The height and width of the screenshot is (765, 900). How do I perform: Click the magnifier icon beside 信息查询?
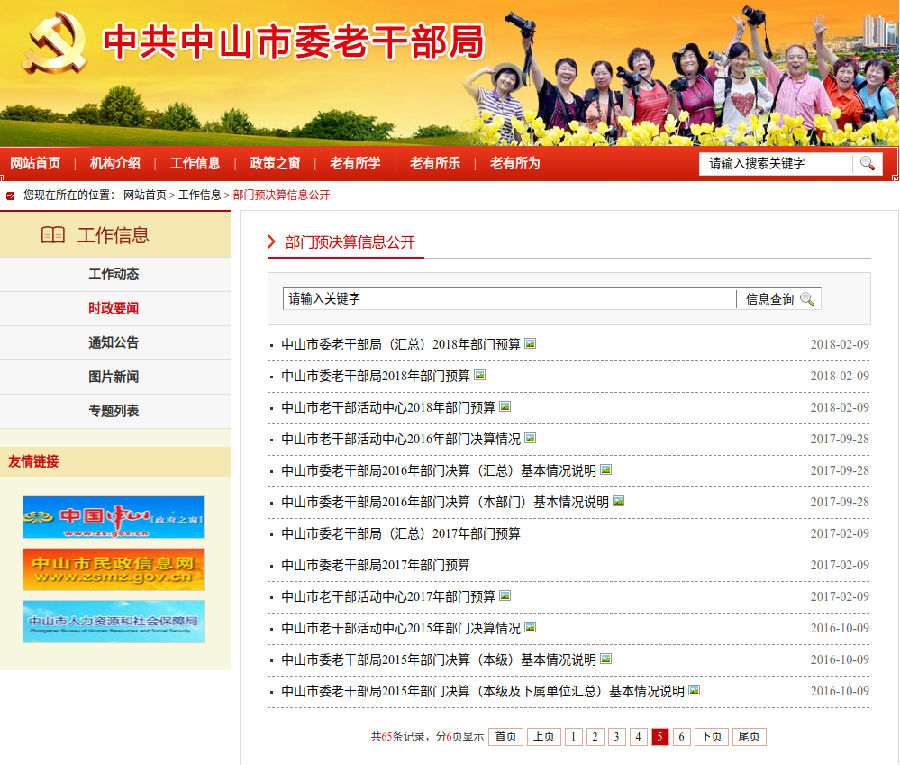click(x=807, y=299)
